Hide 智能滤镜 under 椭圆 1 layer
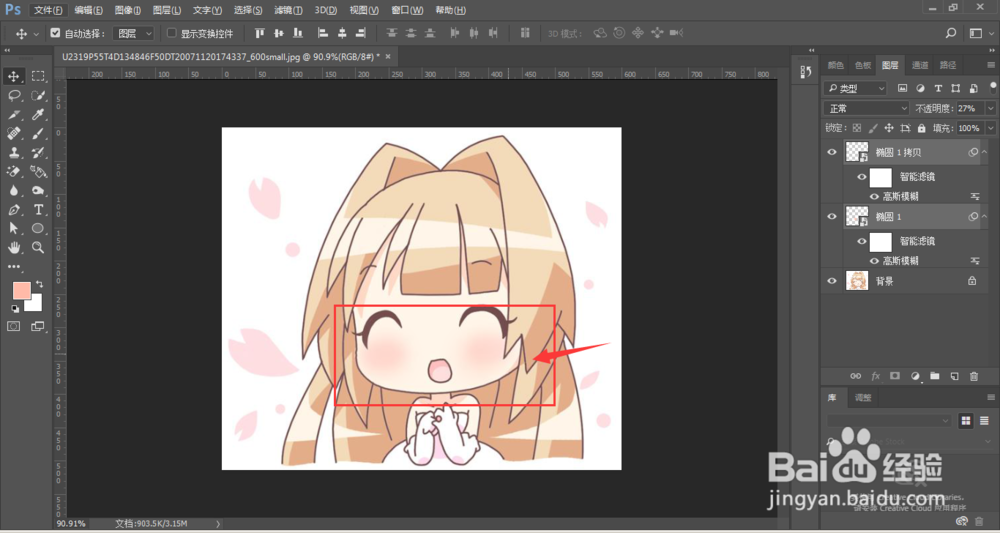This screenshot has height=533, width=1000. coord(862,241)
